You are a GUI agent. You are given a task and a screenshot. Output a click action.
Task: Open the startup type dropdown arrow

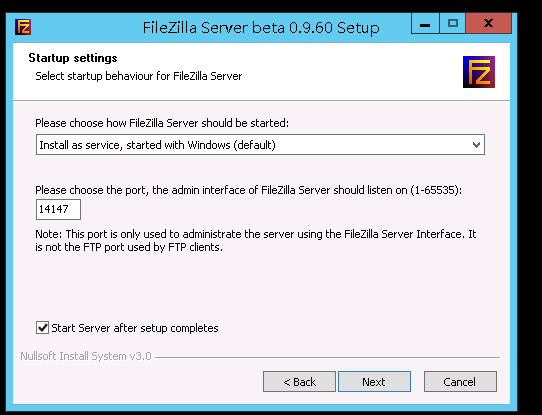[476, 145]
